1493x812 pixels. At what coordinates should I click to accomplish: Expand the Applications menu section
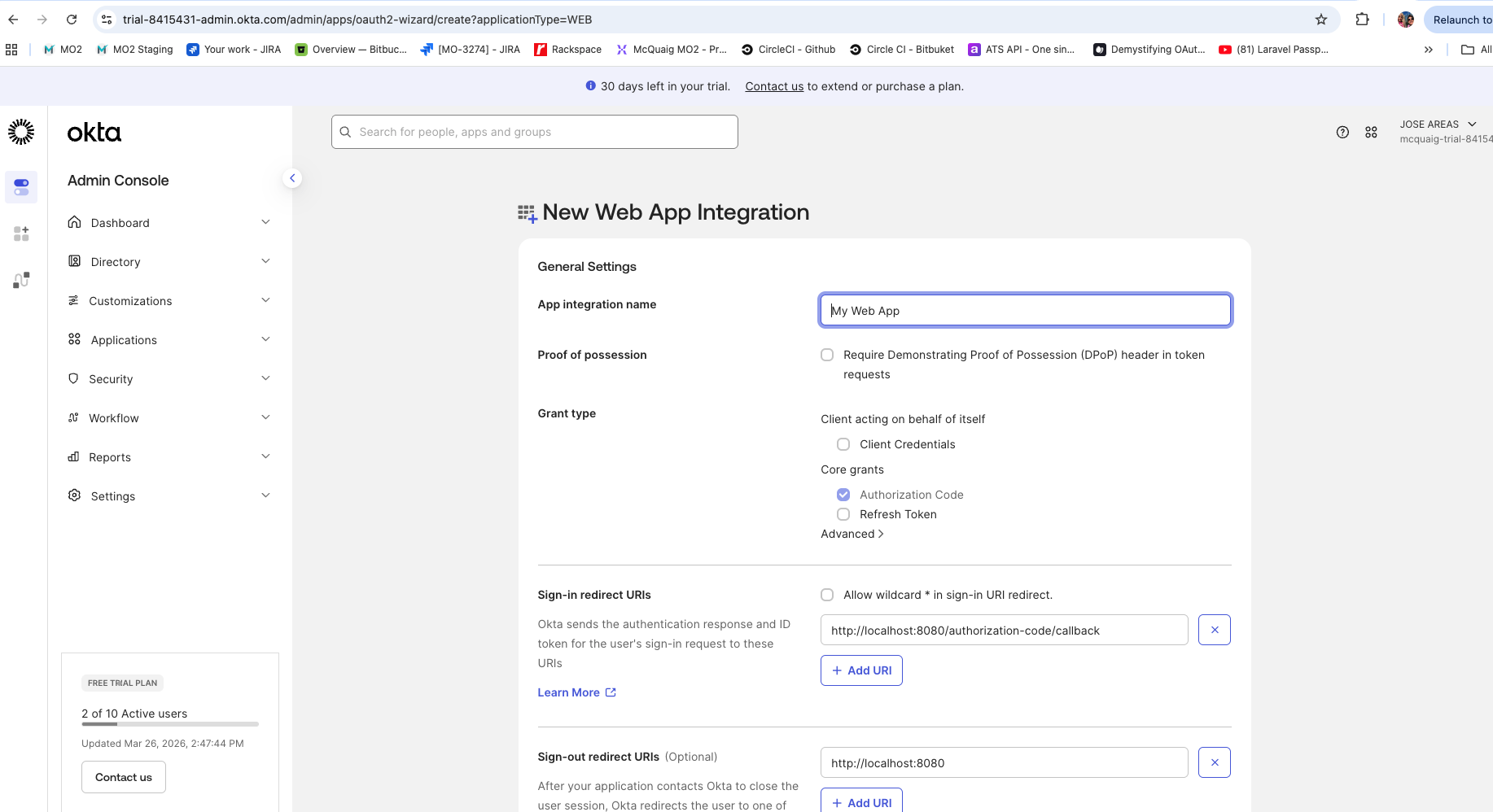pos(123,339)
